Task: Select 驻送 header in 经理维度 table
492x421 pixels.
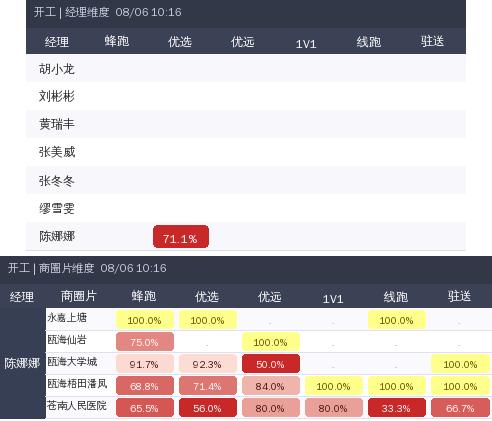Action: (432, 41)
